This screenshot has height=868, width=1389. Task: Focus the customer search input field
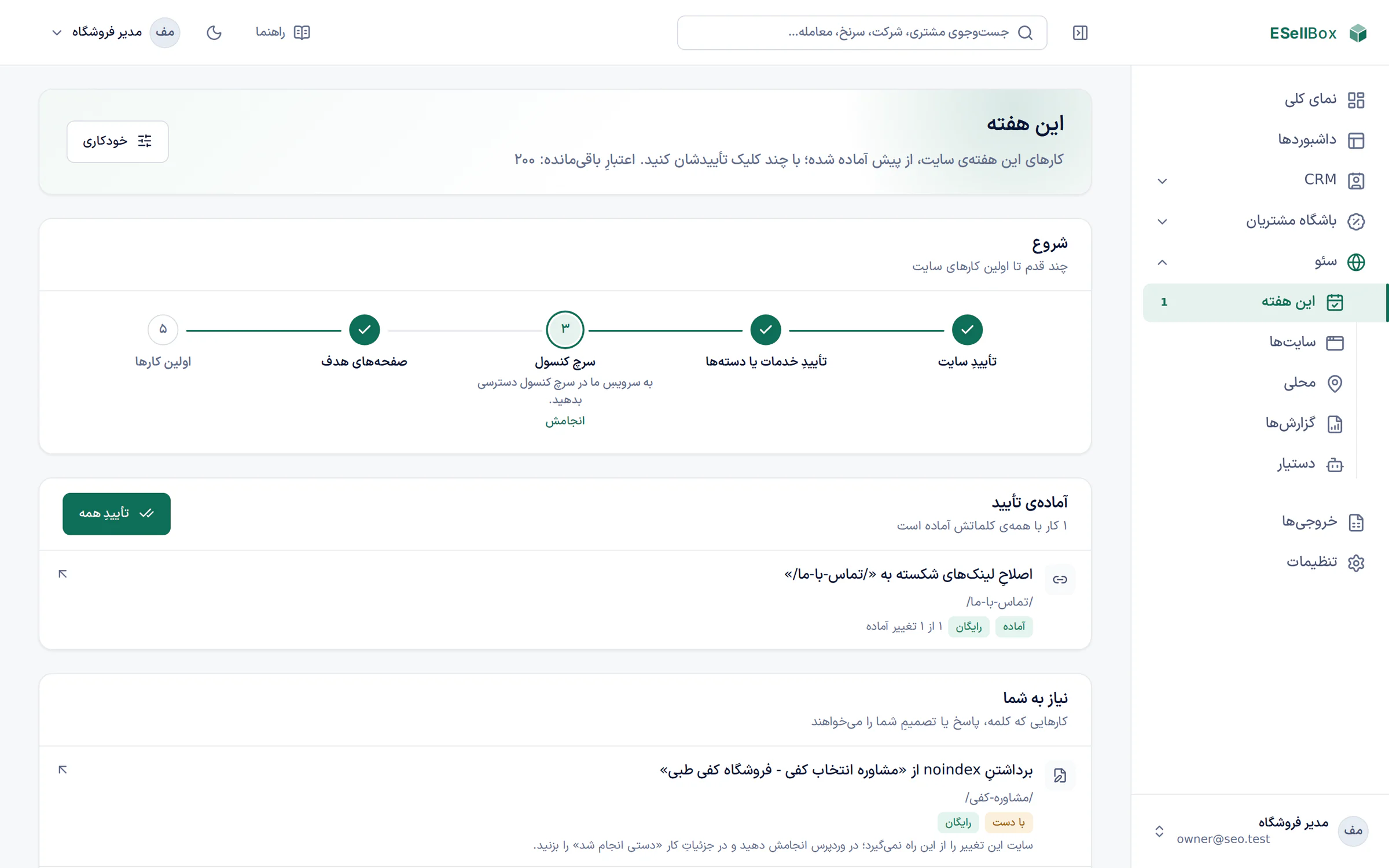(862, 33)
